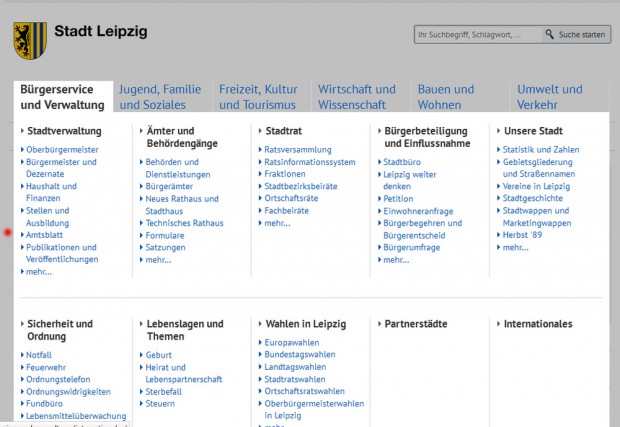Open the Fundbüro link
Viewport: 620px width, 427px height.
(x=44, y=404)
